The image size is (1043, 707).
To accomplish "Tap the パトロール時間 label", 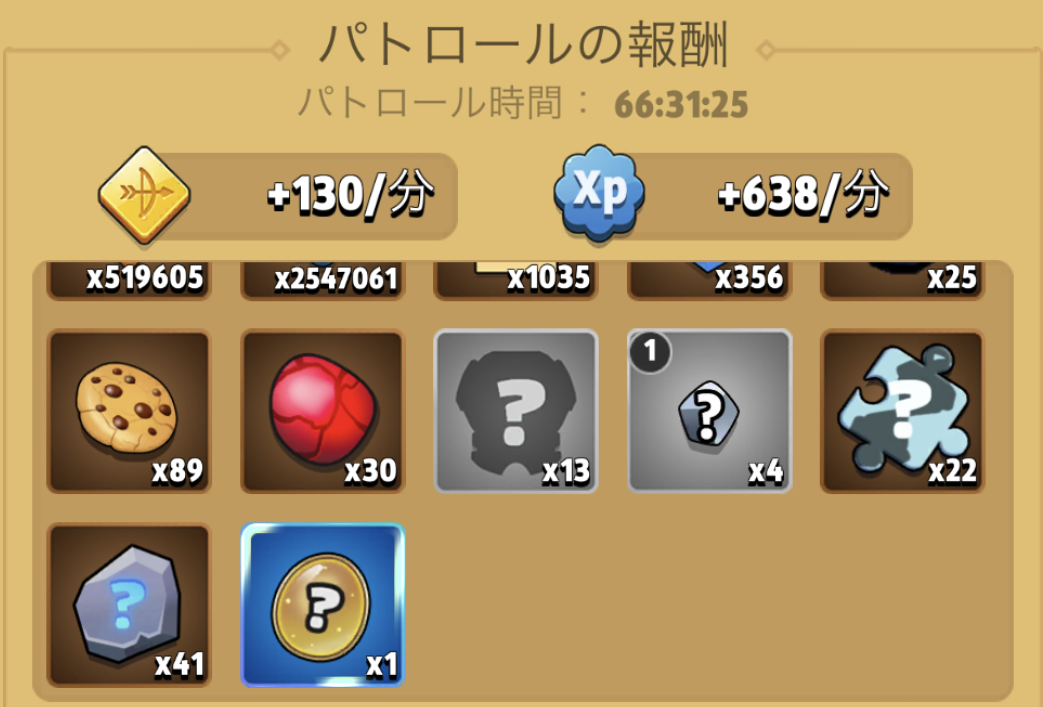I will coord(431,103).
